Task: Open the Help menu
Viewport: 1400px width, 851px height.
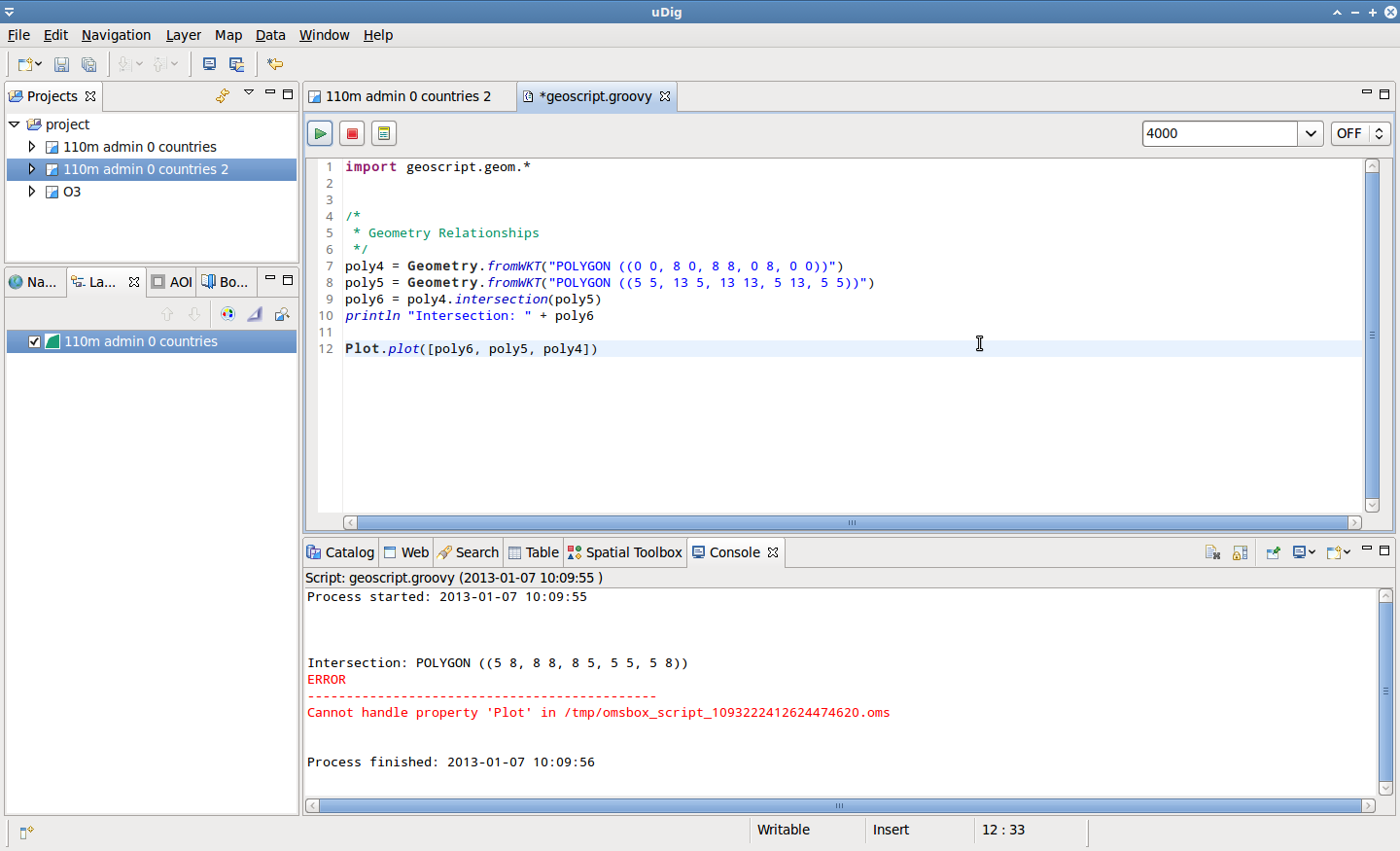Action: click(x=378, y=35)
